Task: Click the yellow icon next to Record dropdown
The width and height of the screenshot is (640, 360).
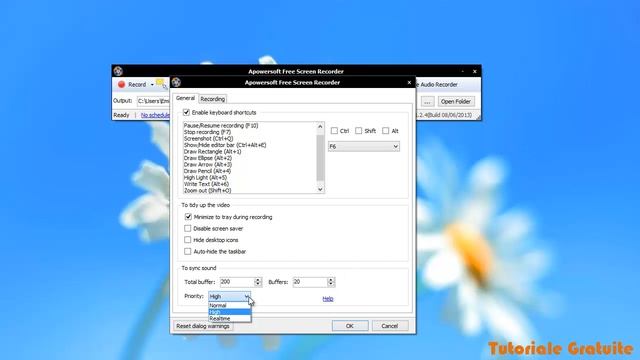Action: tap(161, 84)
